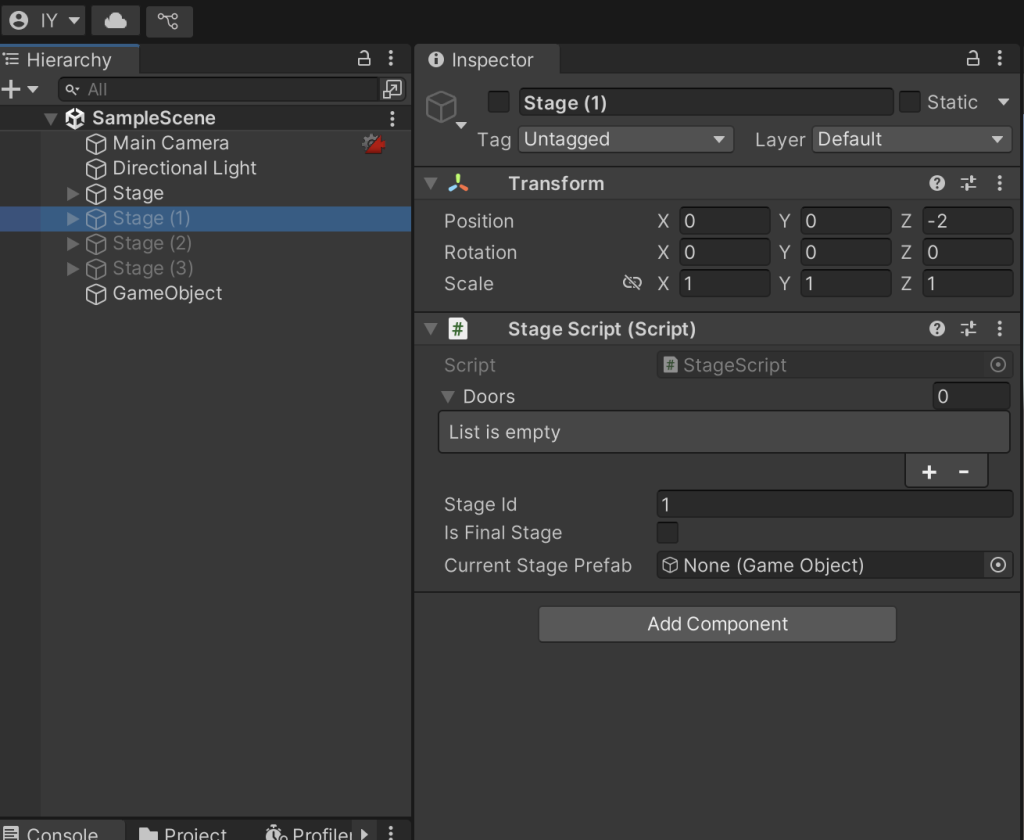
Task: Collapse the SampleScene tree
Action: click(x=50, y=118)
